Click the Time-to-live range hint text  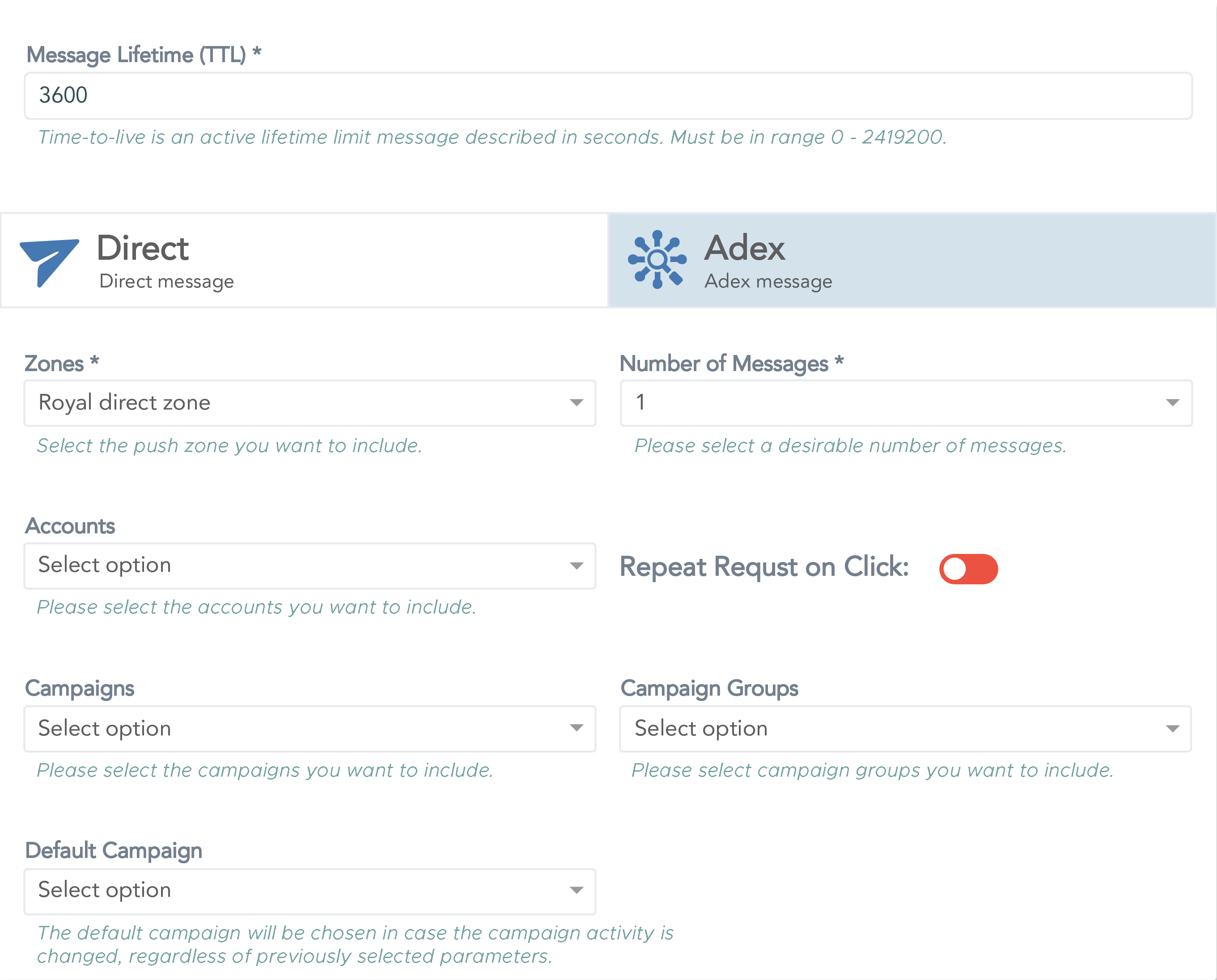click(x=492, y=137)
